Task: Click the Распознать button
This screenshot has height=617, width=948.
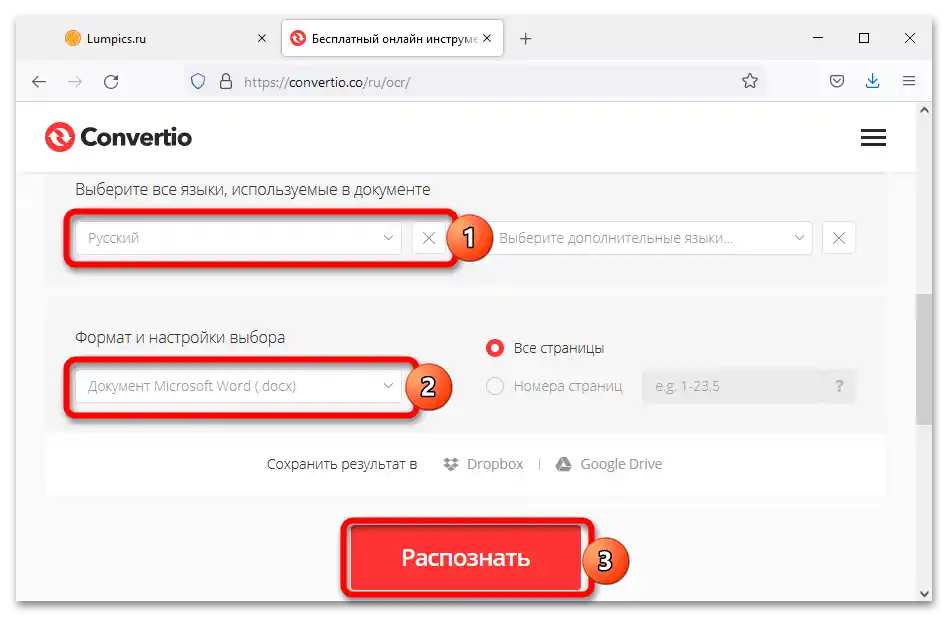Action: tap(466, 557)
